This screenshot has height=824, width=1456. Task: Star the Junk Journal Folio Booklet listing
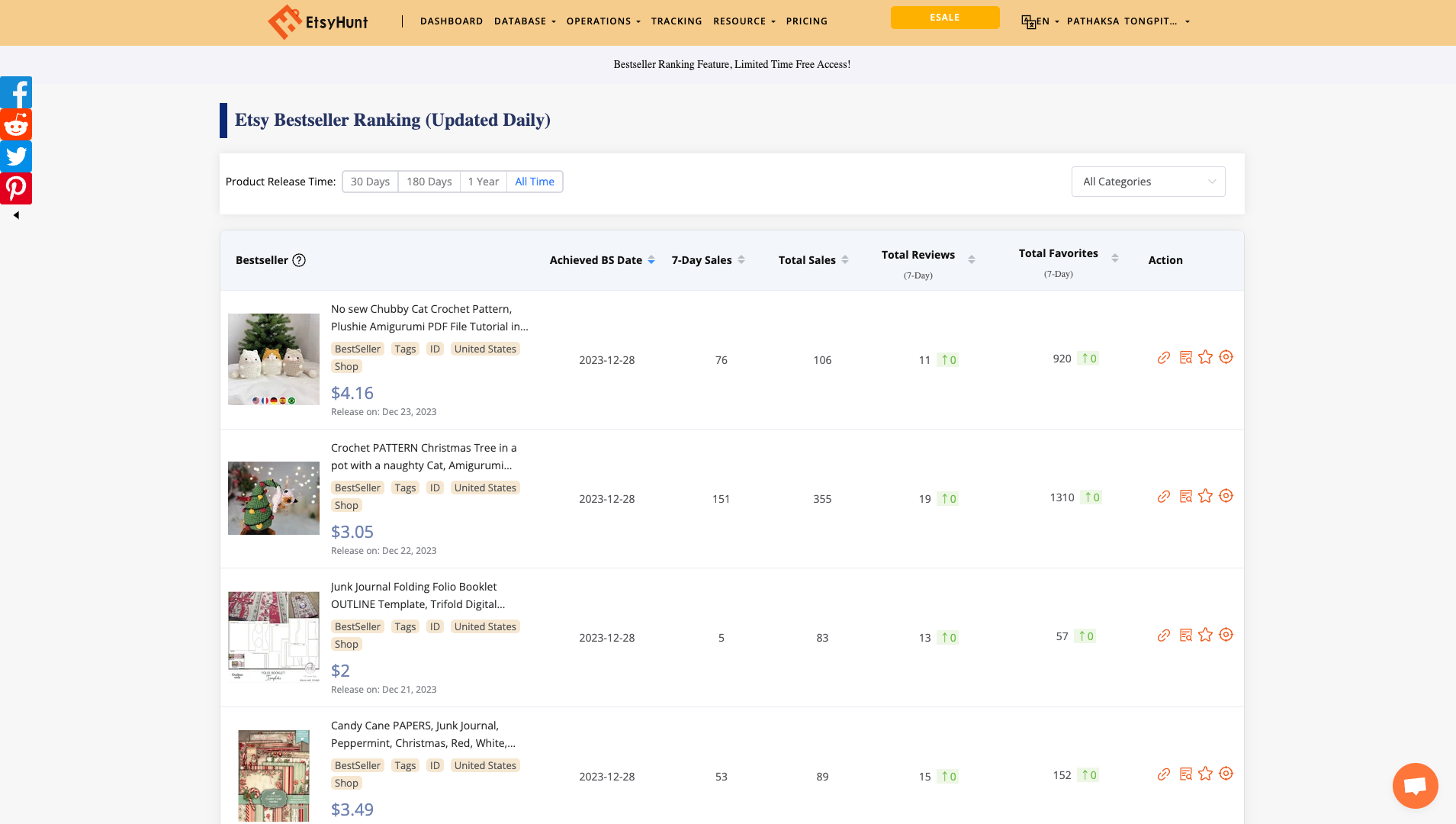pos(1206,635)
